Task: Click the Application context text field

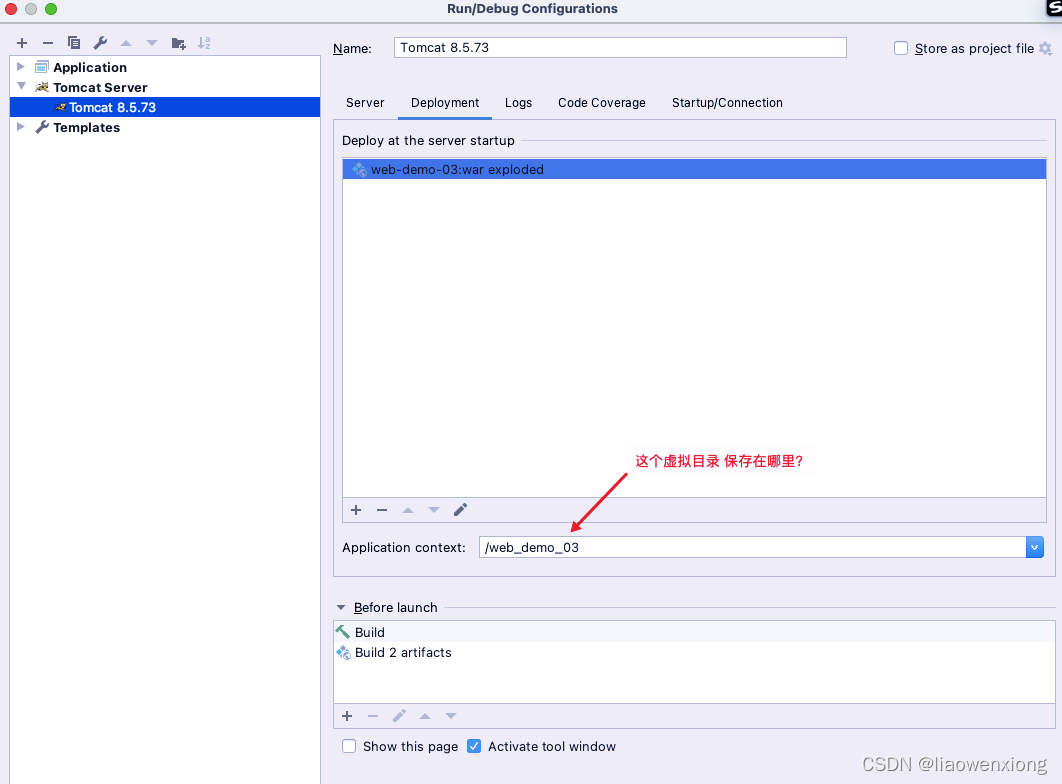Action: pyautogui.click(x=752, y=547)
